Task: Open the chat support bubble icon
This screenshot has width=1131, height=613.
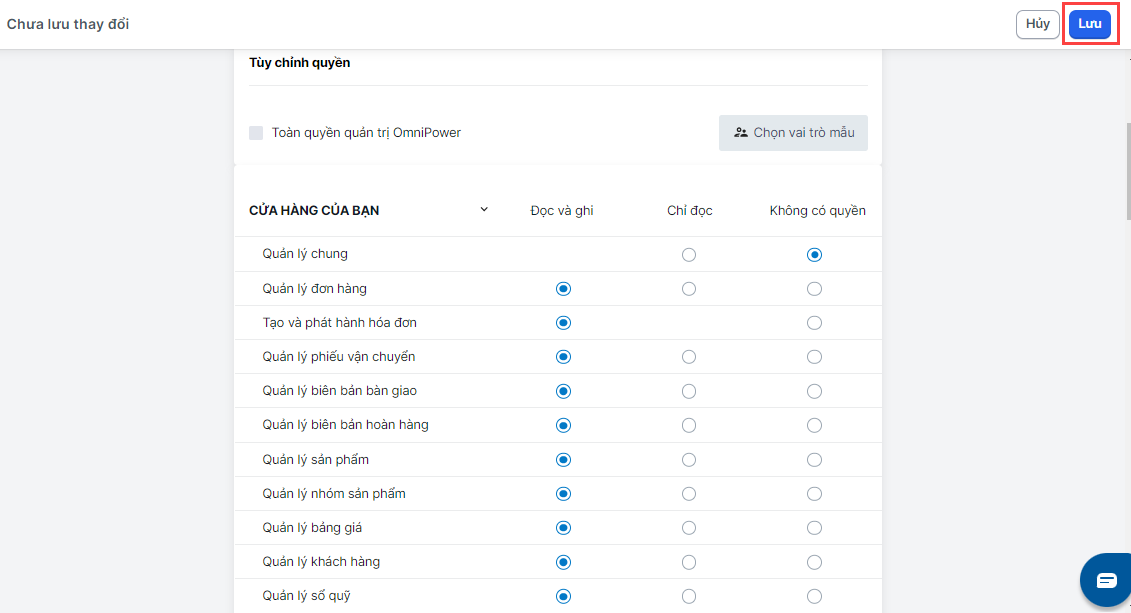Action: 1106,580
